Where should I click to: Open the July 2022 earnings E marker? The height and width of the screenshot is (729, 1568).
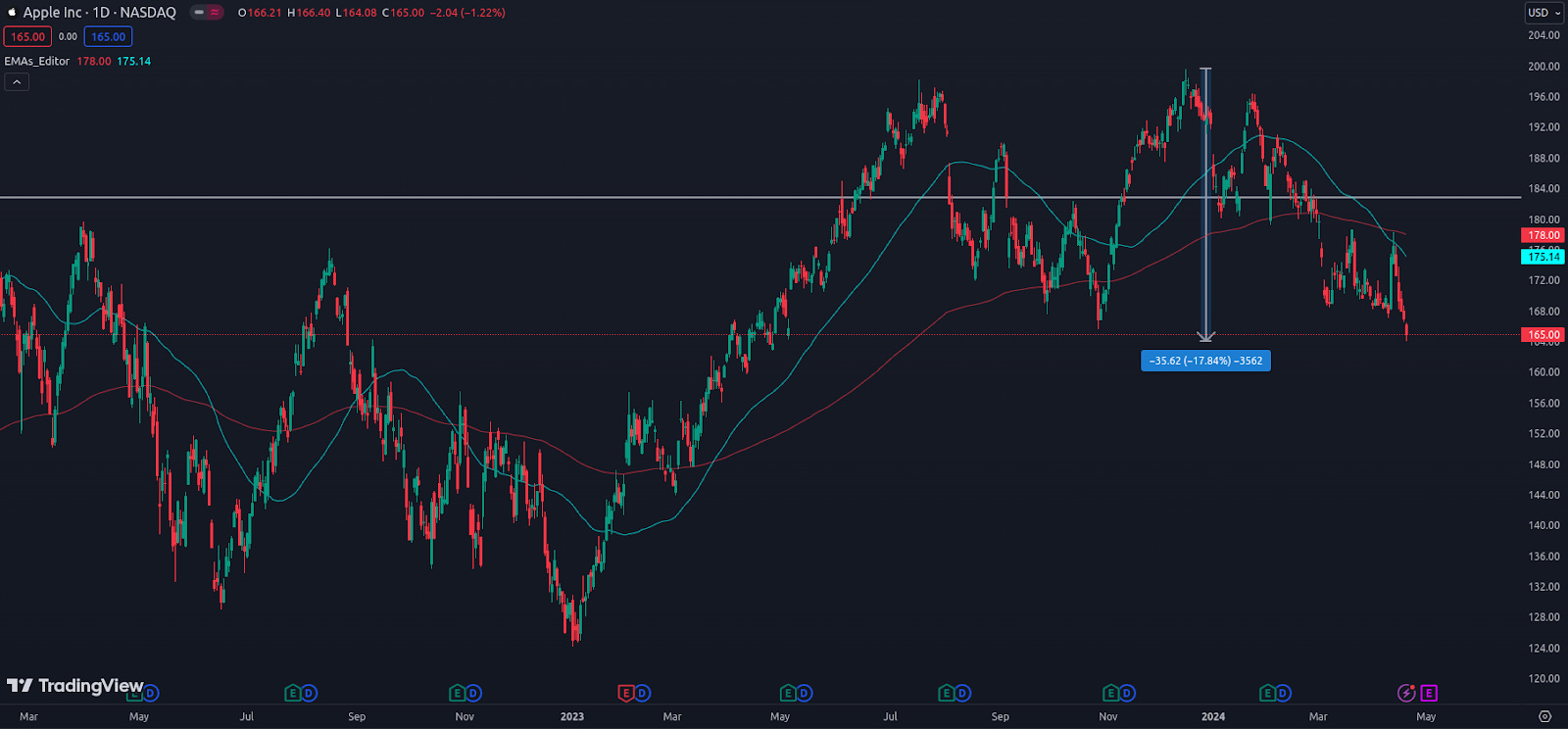[x=292, y=693]
